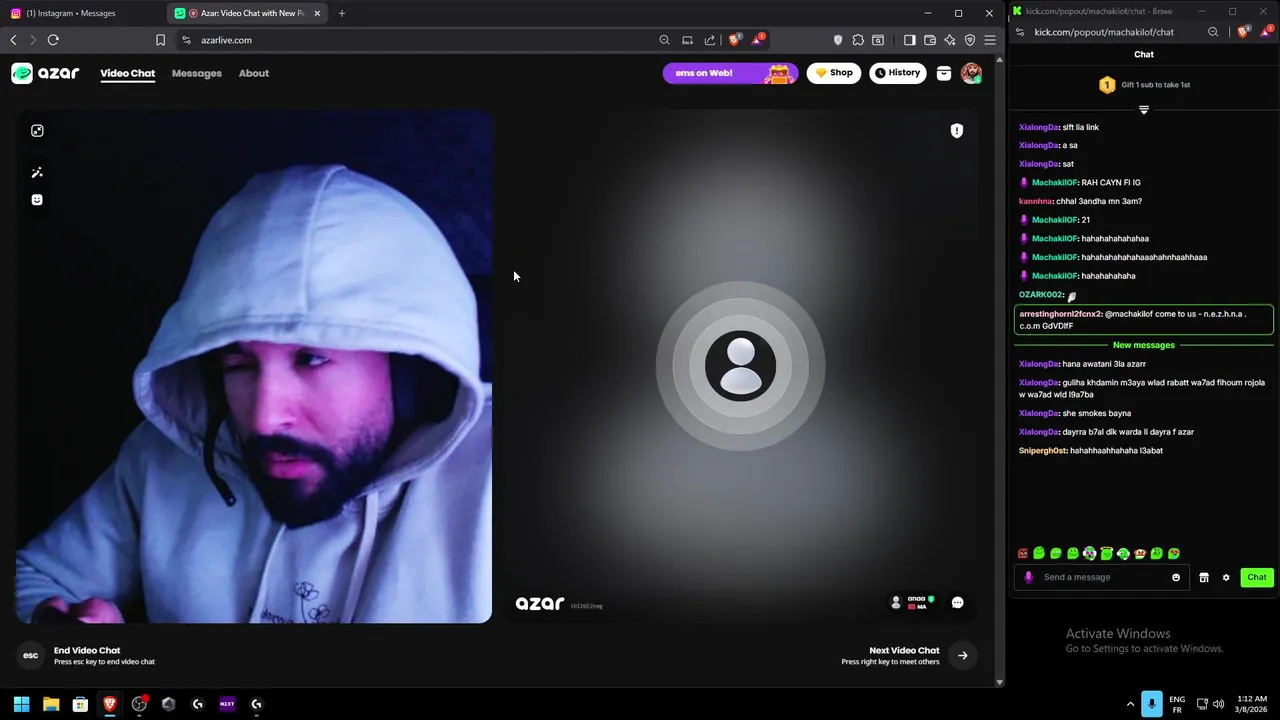Expand the gift sub leaderboard chevron

click(x=1144, y=109)
